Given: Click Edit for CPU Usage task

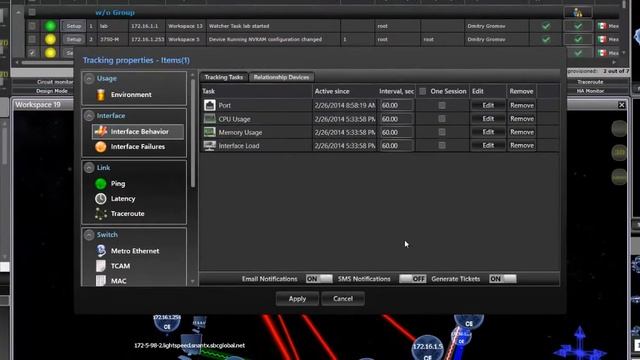Looking at the screenshot, I should 488,119.
